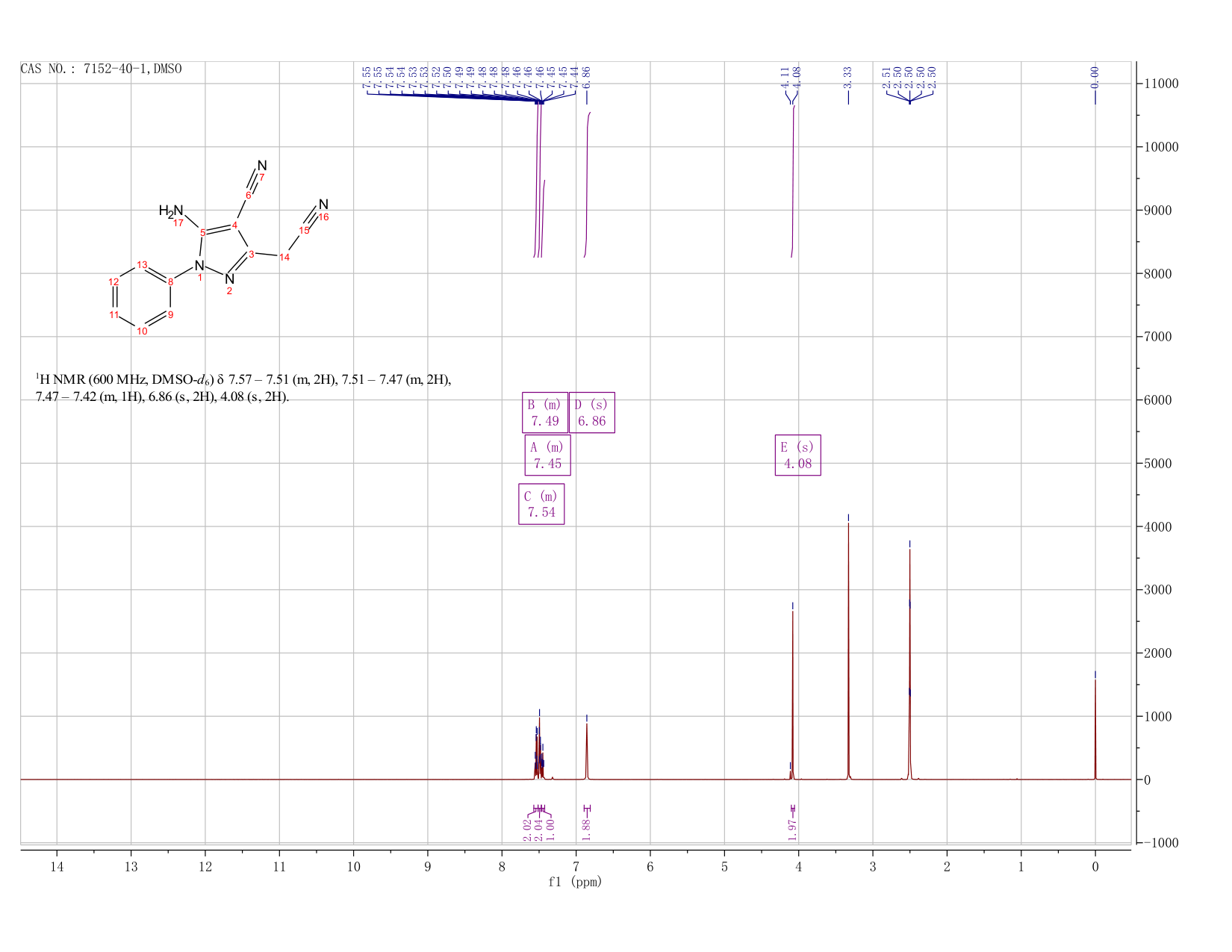Select the D (s) 6.86 multiplet box
1232x952 pixels.
pyautogui.click(x=592, y=412)
